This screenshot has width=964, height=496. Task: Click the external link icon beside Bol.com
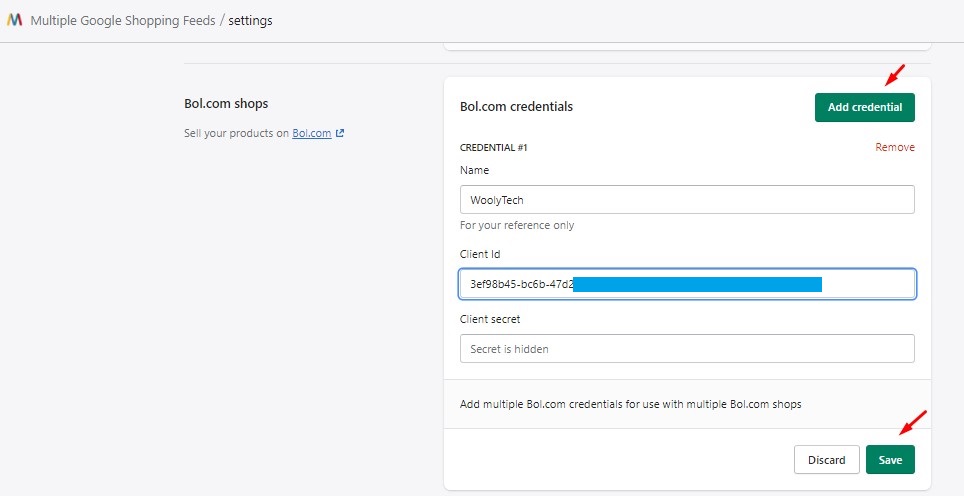pyautogui.click(x=340, y=133)
